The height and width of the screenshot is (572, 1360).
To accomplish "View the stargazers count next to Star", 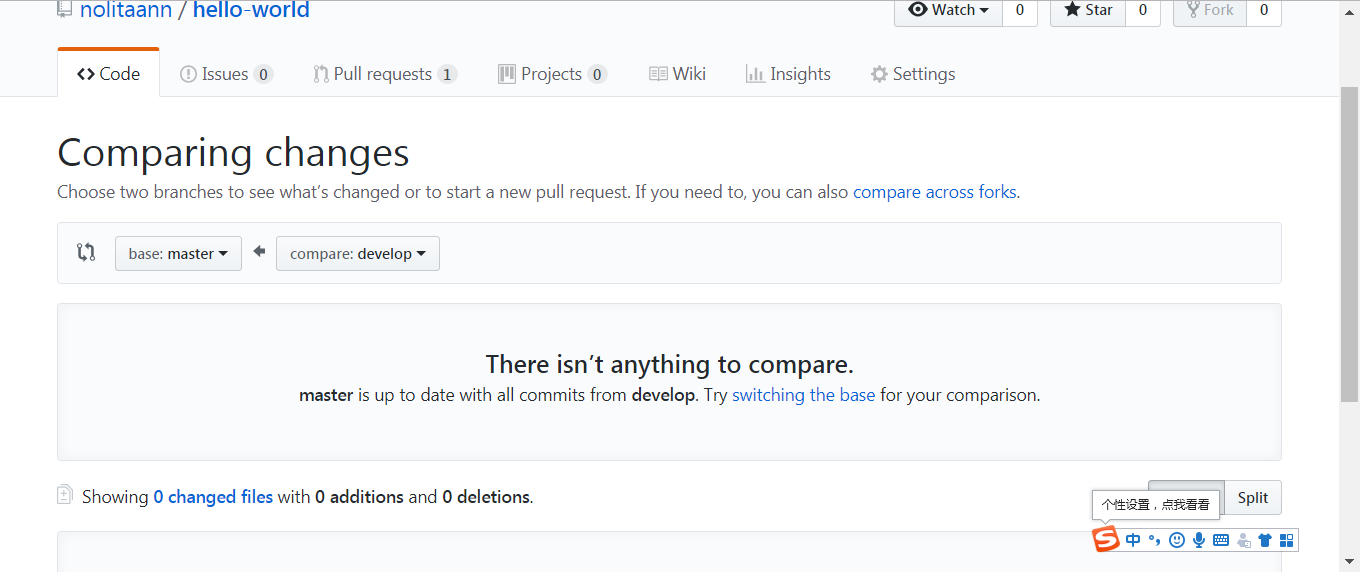I will pos(1143,10).
